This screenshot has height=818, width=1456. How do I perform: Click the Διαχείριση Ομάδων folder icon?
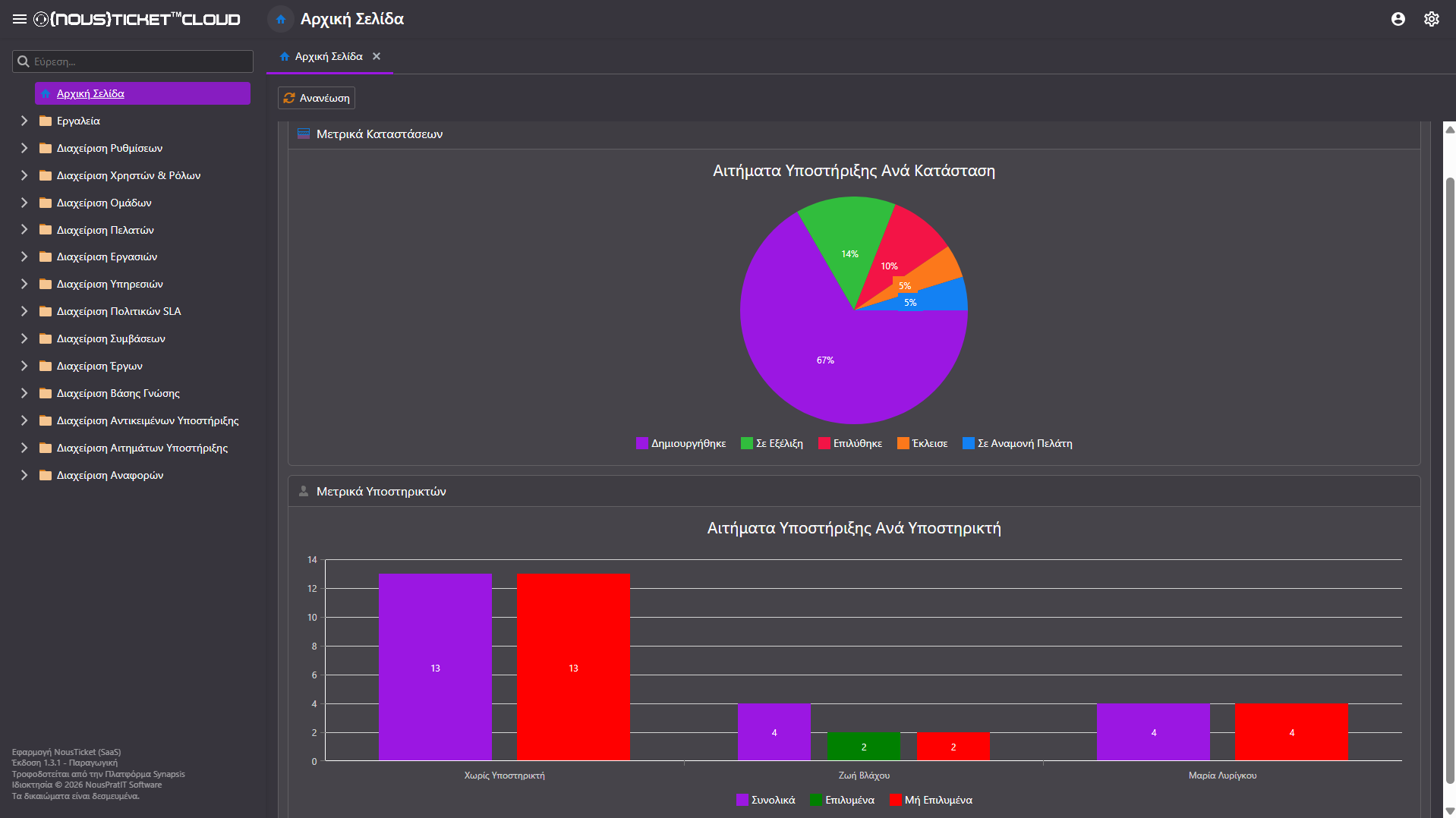[x=46, y=203]
